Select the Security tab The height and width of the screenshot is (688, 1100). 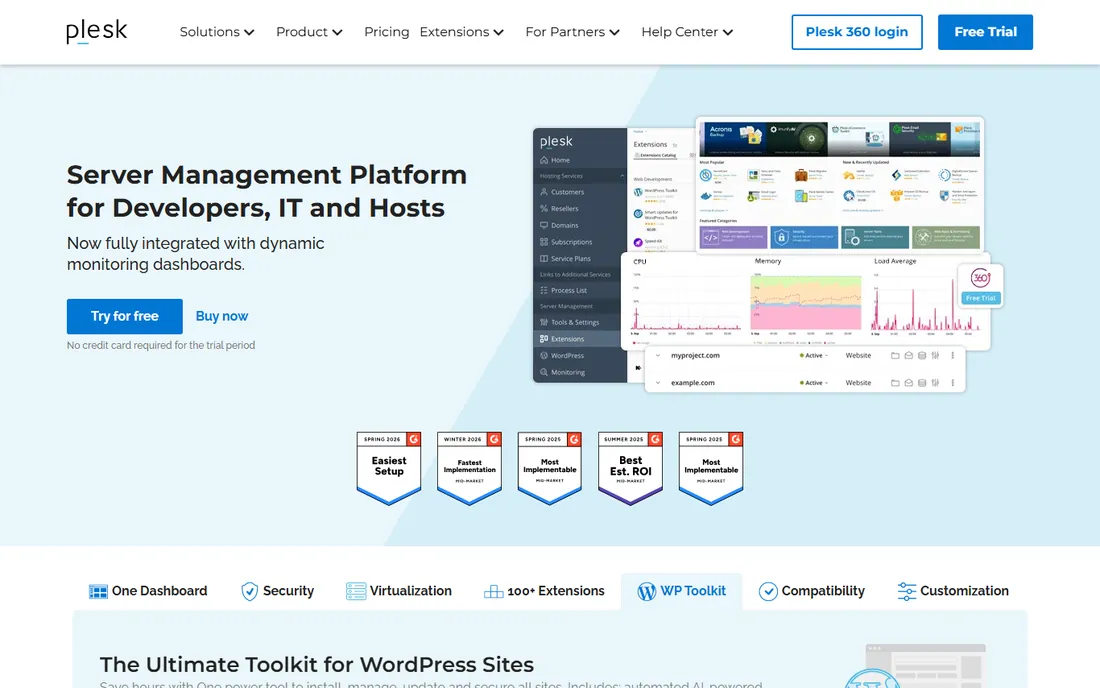[x=278, y=591]
